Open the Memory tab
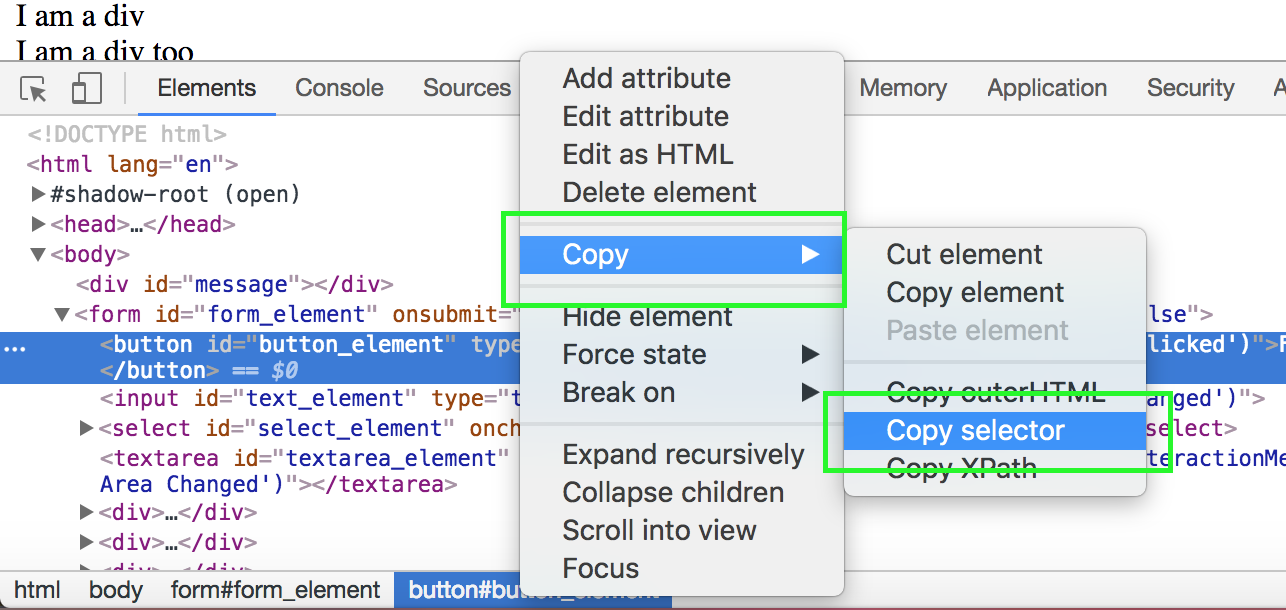The image size is (1286, 610). click(902, 88)
